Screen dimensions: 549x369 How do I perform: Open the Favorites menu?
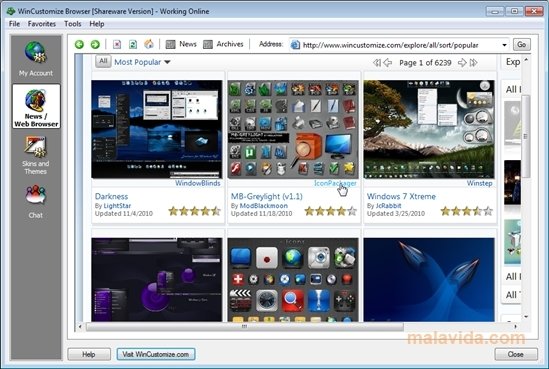(x=42, y=24)
